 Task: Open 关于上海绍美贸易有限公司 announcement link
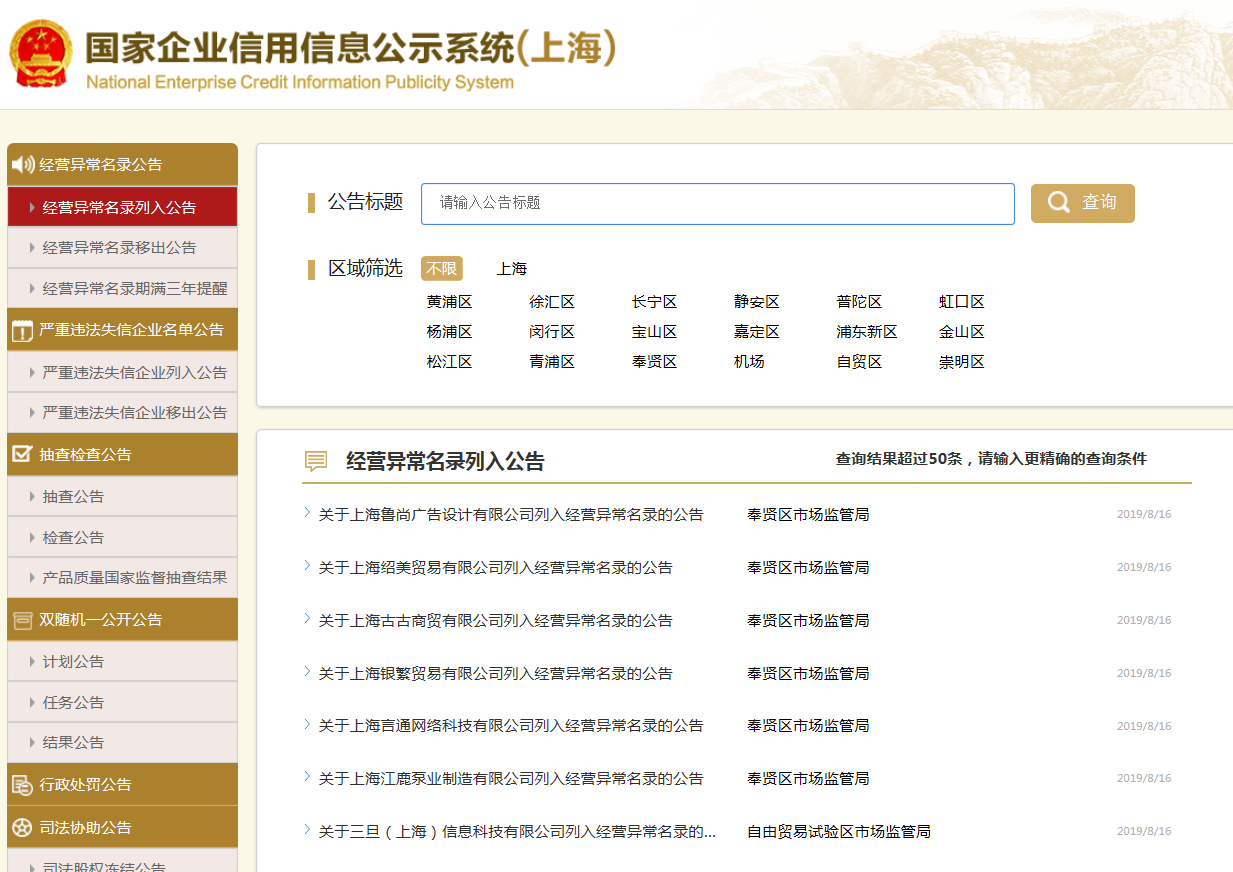(495, 568)
